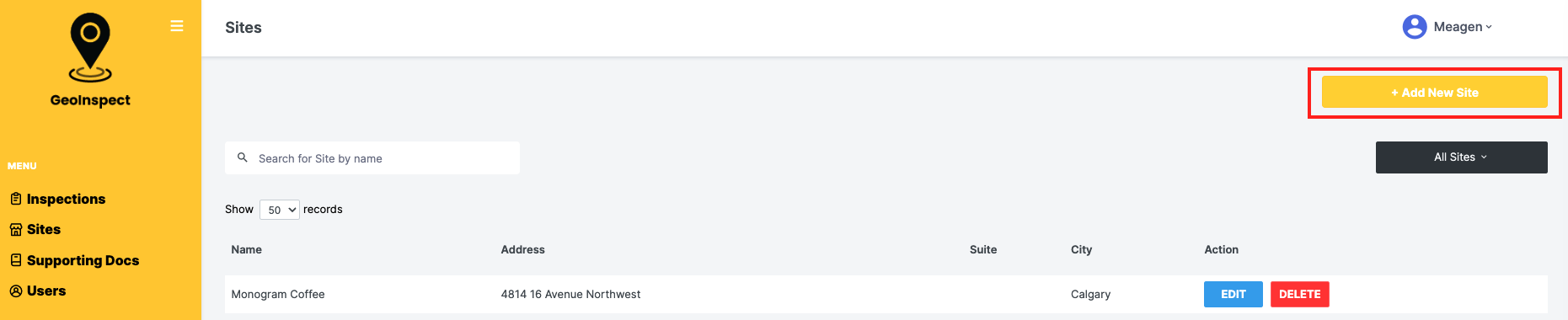Edit the Monogram Coffee site

coord(1233,294)
